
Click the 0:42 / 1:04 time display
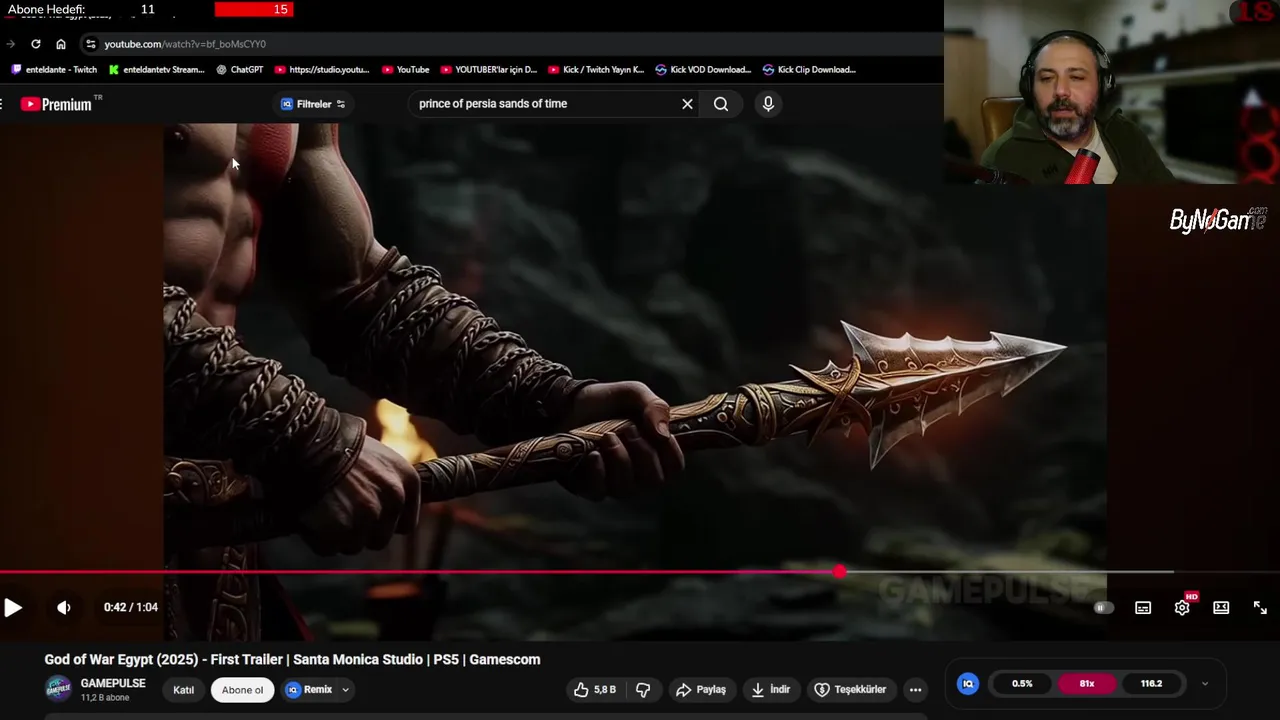[x=131, y=607]
